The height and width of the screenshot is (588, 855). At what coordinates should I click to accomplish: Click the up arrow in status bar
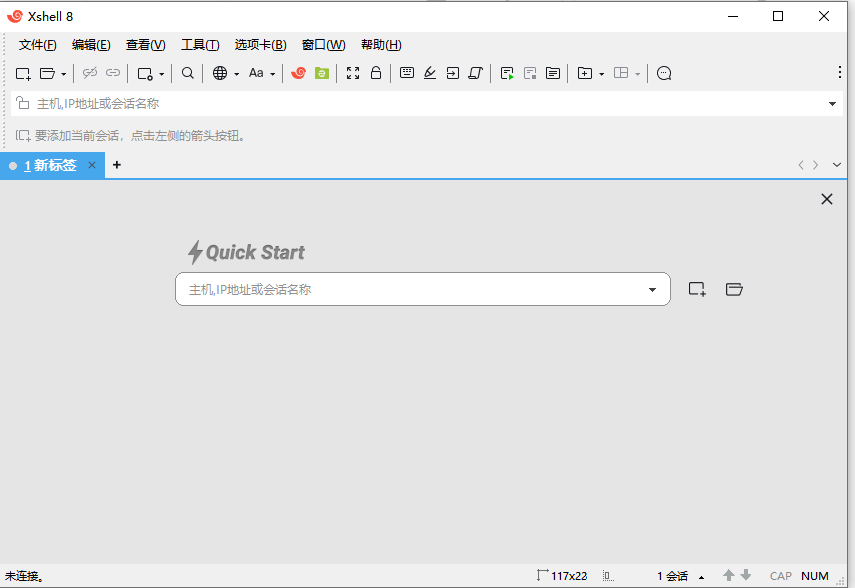(x=728, y=575)
